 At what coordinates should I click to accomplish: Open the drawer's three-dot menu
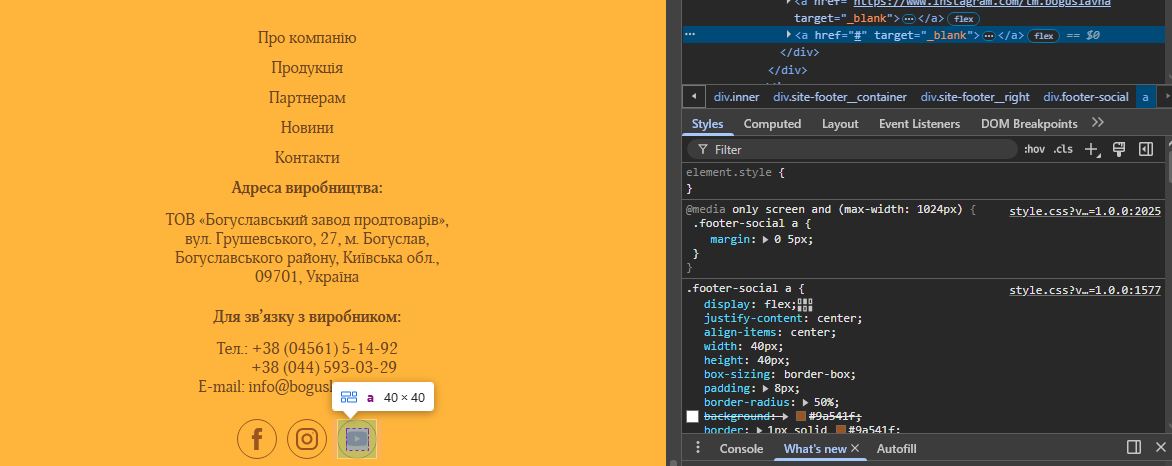[698, 447]
